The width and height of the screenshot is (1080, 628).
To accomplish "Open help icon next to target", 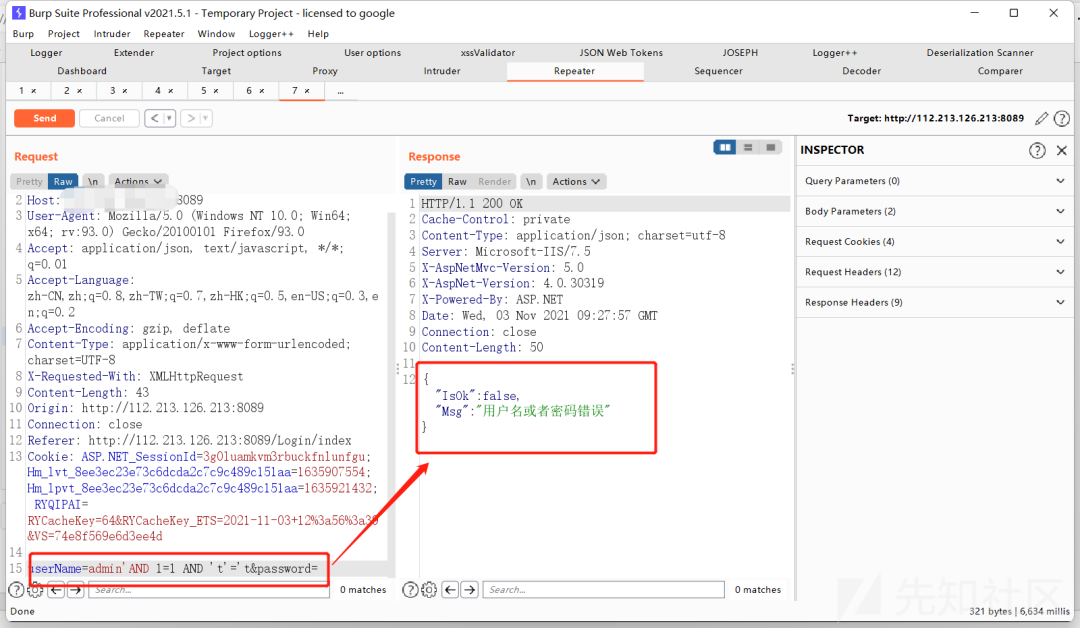I will point(1062,118).
